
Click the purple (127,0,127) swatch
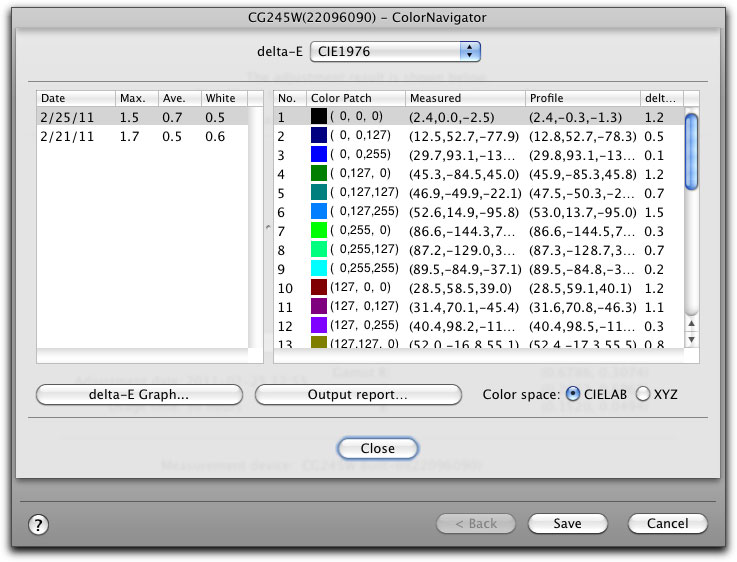[x=319, y=306]
